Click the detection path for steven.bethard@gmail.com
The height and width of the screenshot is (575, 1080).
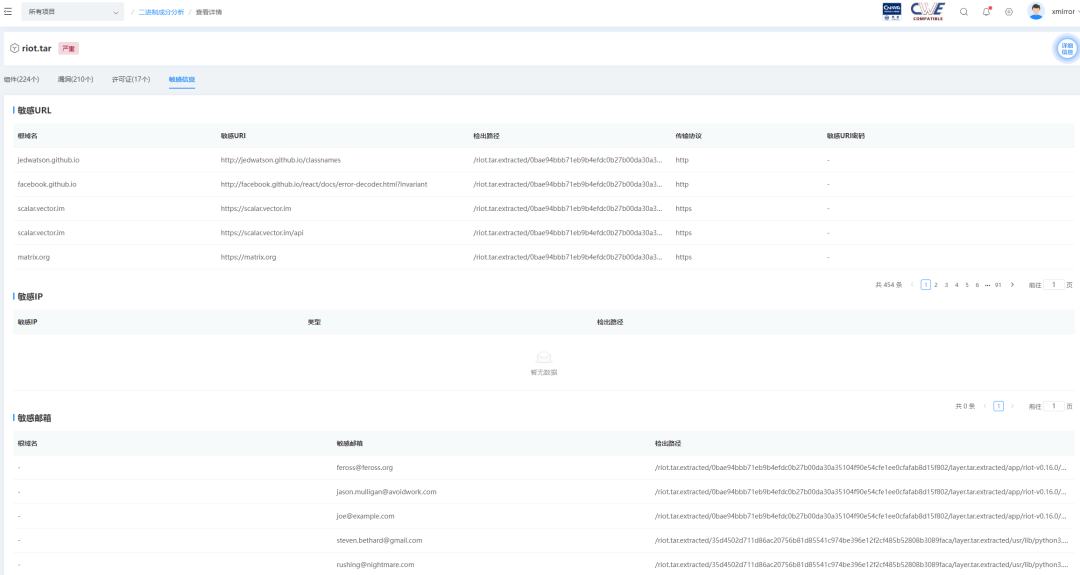coord(862,541)
